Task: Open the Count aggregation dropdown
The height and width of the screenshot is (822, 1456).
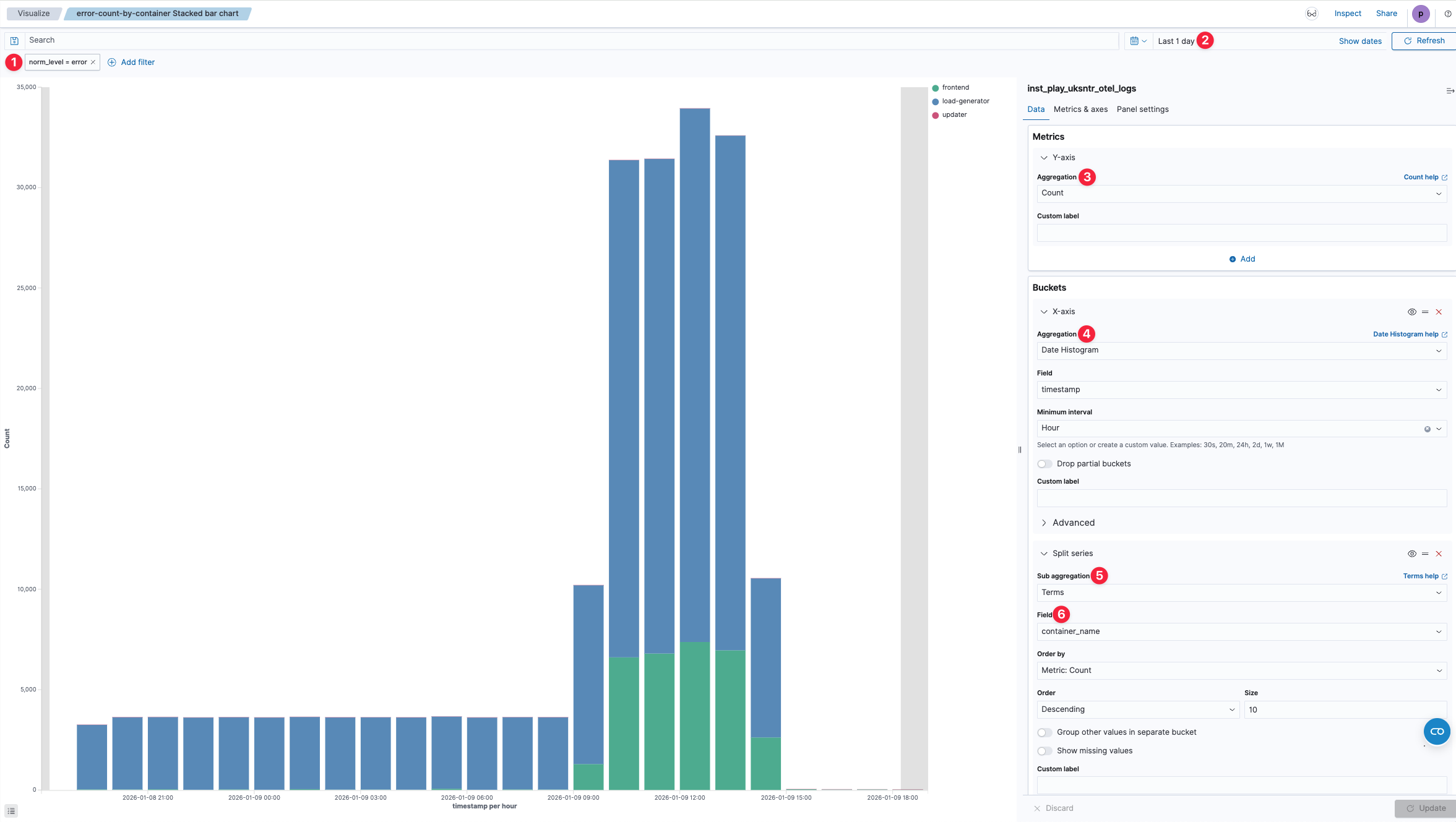Action: click(x=1241, y=193)
